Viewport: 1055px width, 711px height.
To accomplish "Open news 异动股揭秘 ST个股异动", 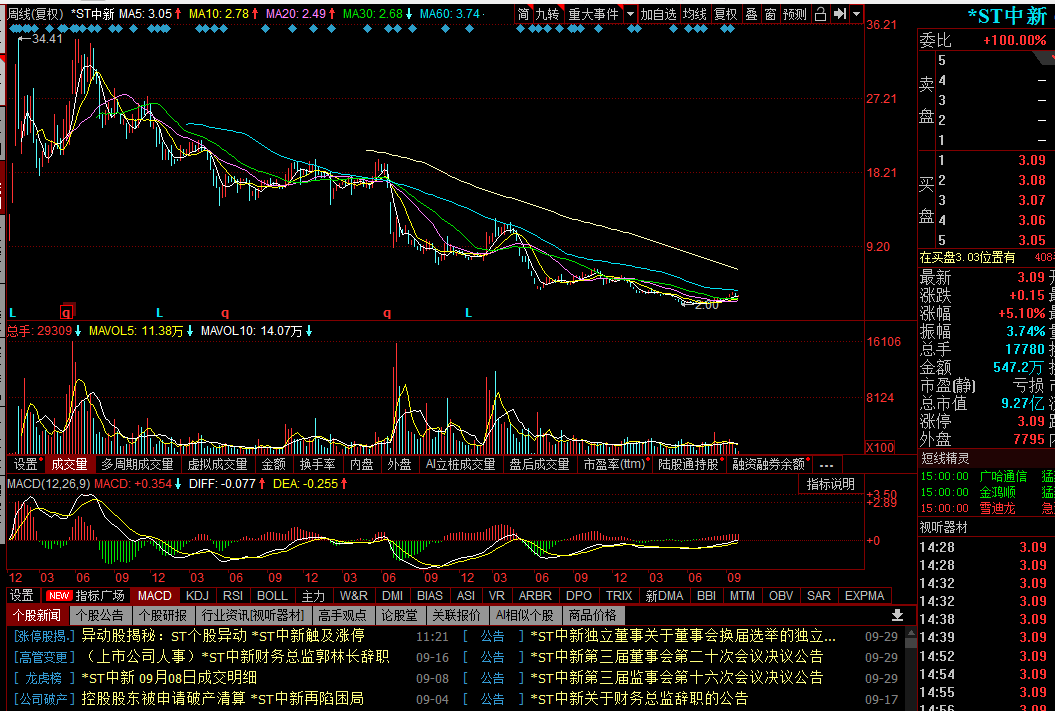I will [x=222, y=636].
